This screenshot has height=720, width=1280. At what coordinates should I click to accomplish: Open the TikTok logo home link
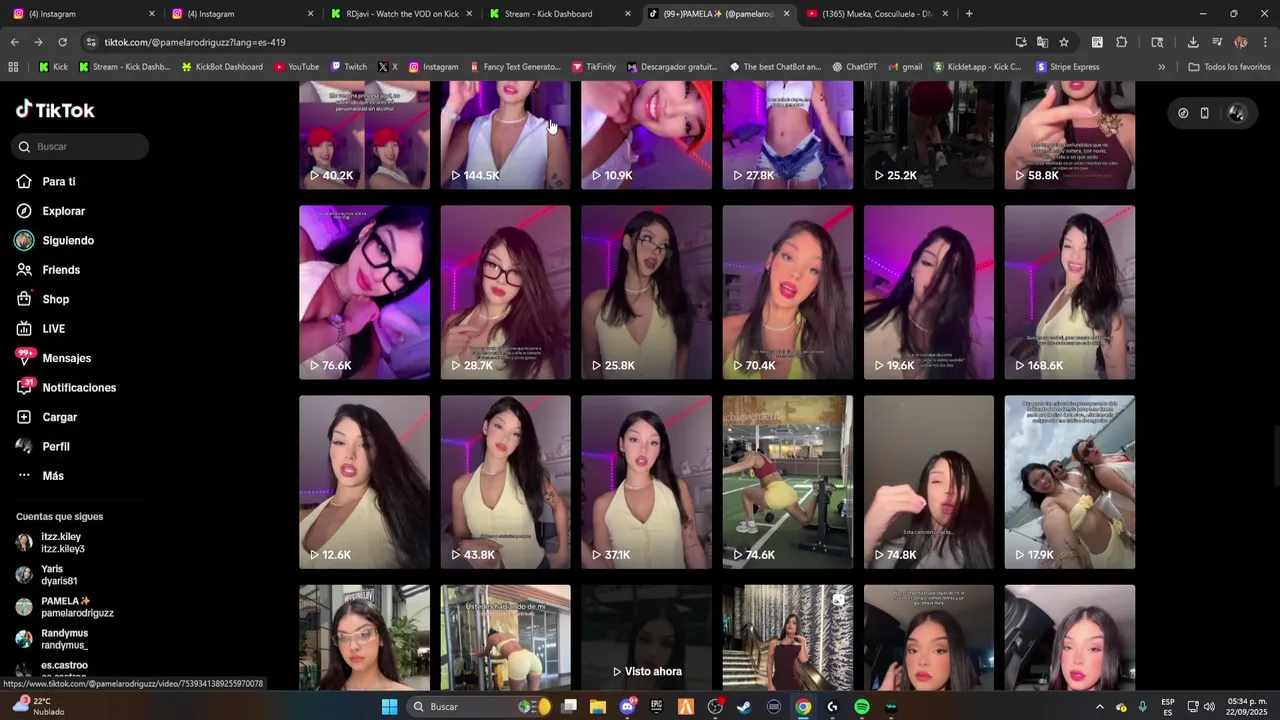click(55, 110)
